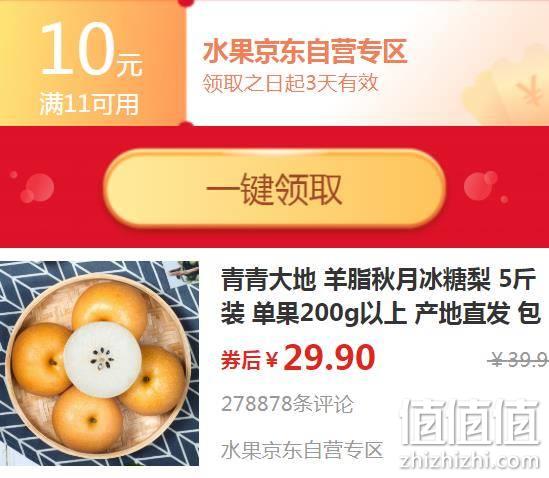
Task: Tap the 领取之日起3天有效 validity text
Action: 291,83
